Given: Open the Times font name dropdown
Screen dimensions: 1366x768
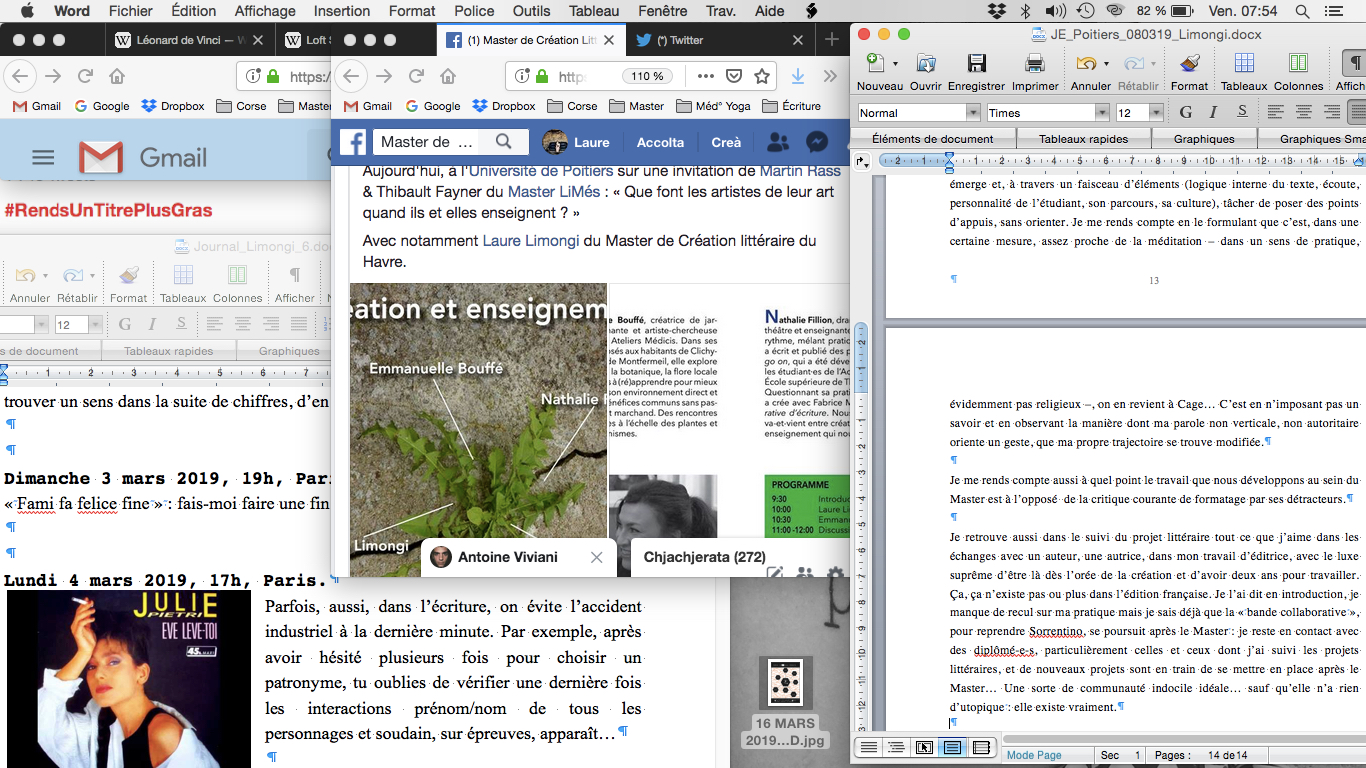Looking at the screenshot, I should click(x=1101, y=113).
